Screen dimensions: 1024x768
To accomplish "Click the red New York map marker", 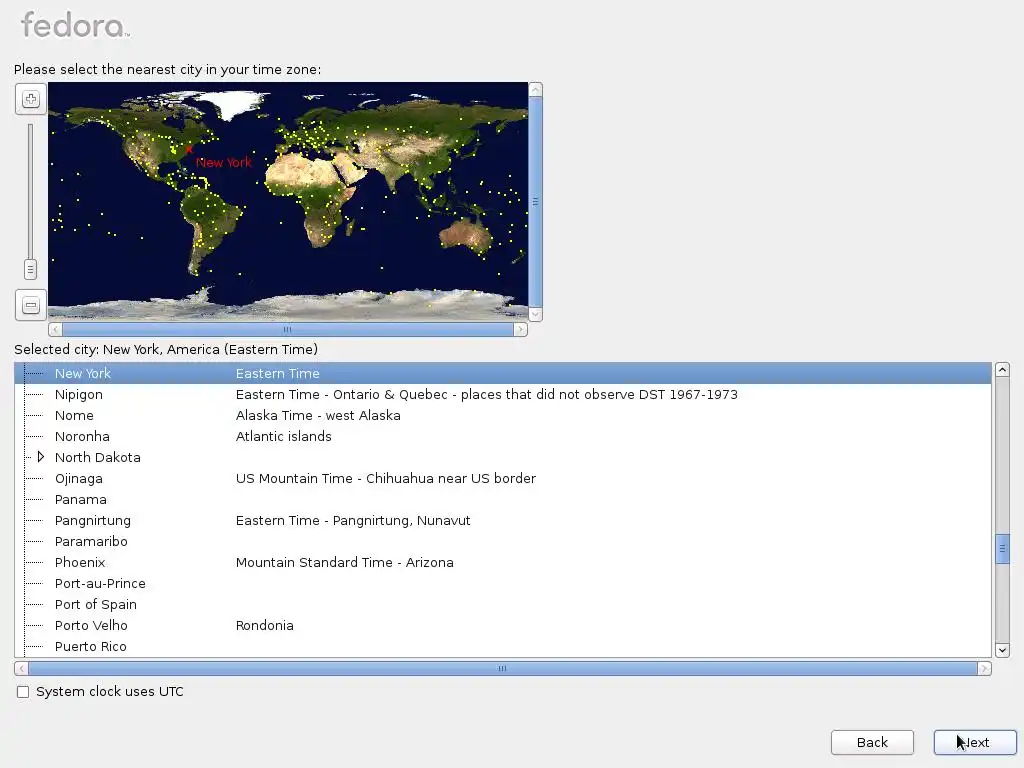I will [x=189, y=150].
